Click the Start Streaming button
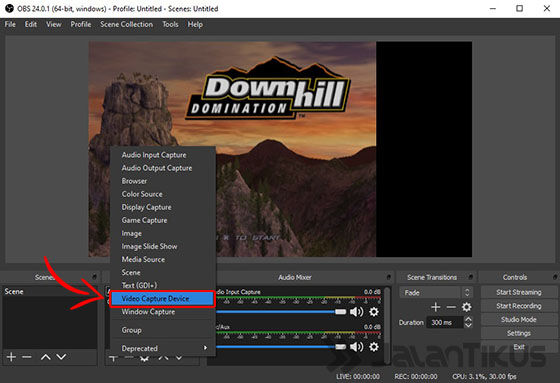The image size is (560, 383). [x=519, y=292]
